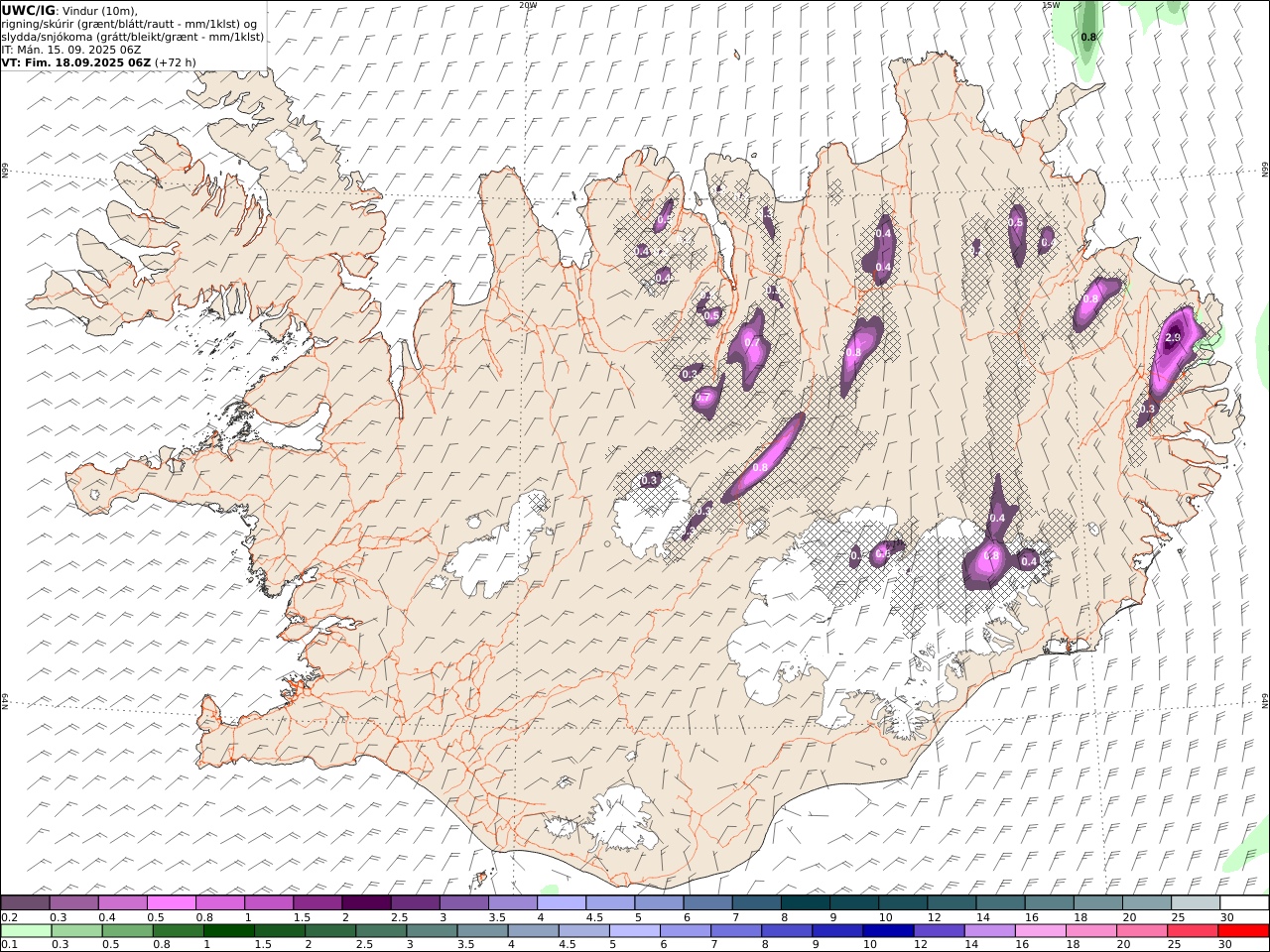Click the '(+72 h)' forecast offset text

[175, 61]
